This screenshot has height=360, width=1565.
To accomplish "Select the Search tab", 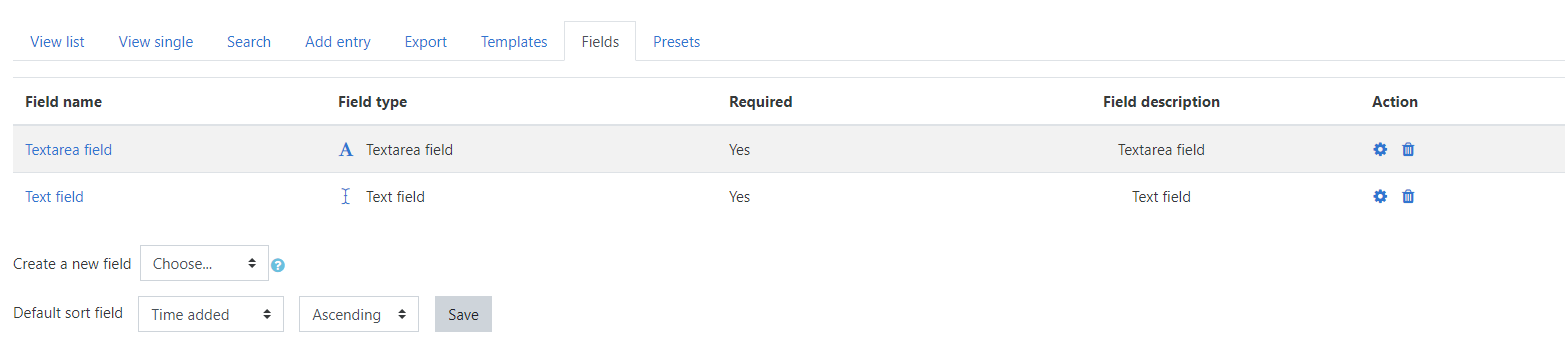I will (x=249, y=42).
